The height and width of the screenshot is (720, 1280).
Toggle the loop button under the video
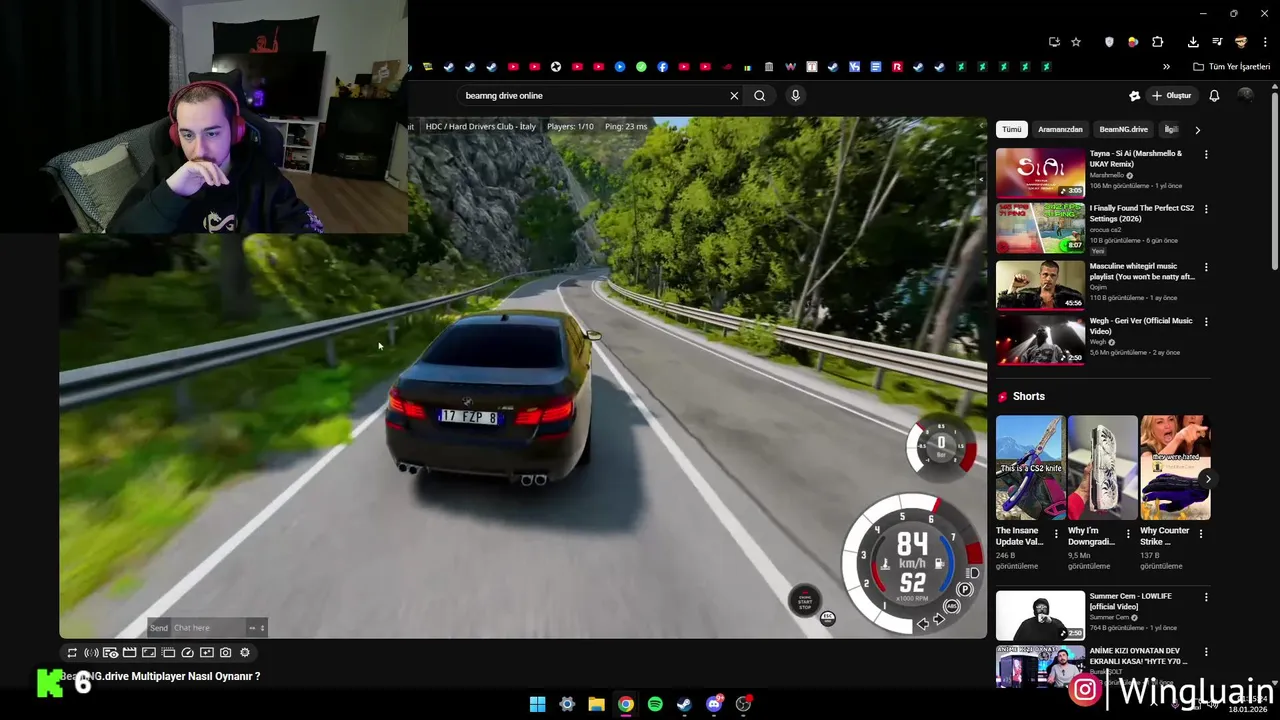point(72,653)
